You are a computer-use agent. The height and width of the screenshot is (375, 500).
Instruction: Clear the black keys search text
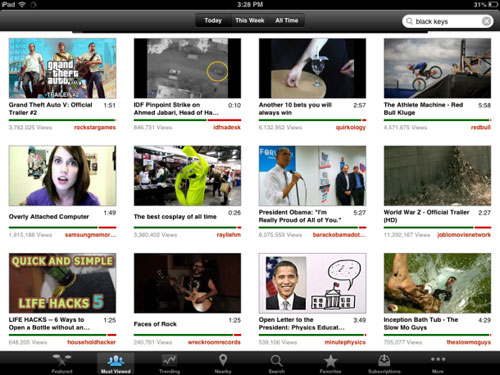[486, 21]
